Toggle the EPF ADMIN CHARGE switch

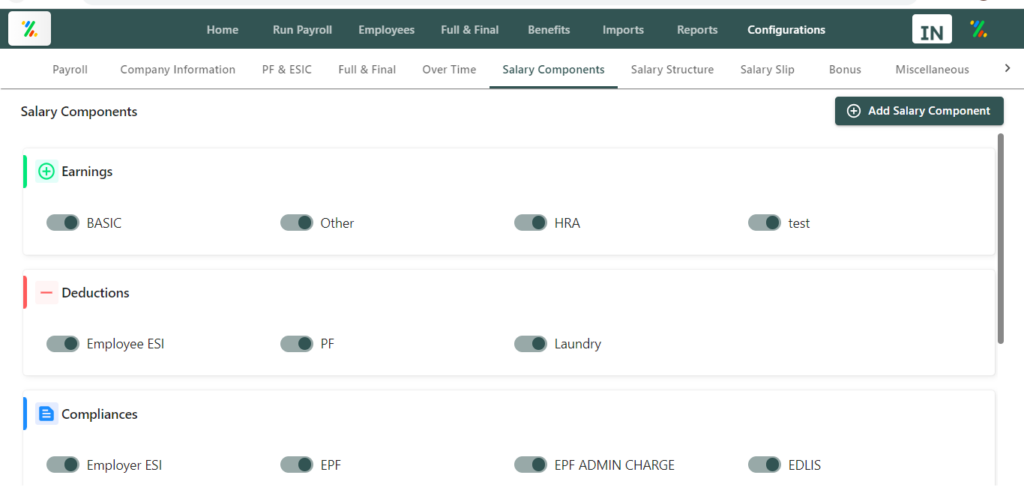(530, 465)
